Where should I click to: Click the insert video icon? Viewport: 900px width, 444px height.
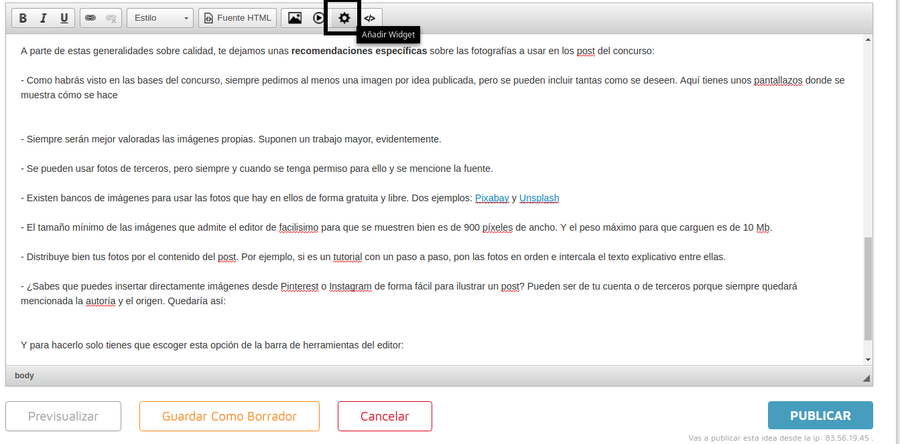pos(318,18)
